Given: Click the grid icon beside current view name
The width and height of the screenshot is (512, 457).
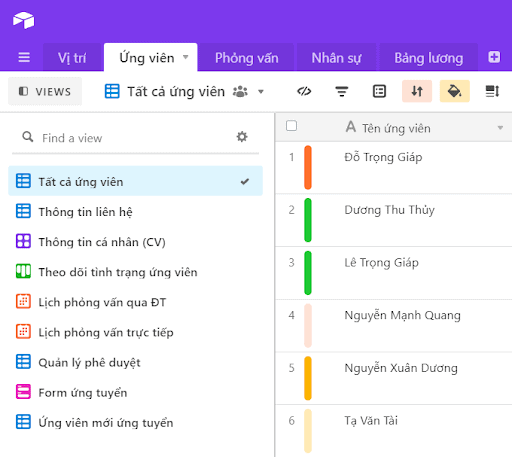Looking at the screenshot, I should (x=112, y=91).
